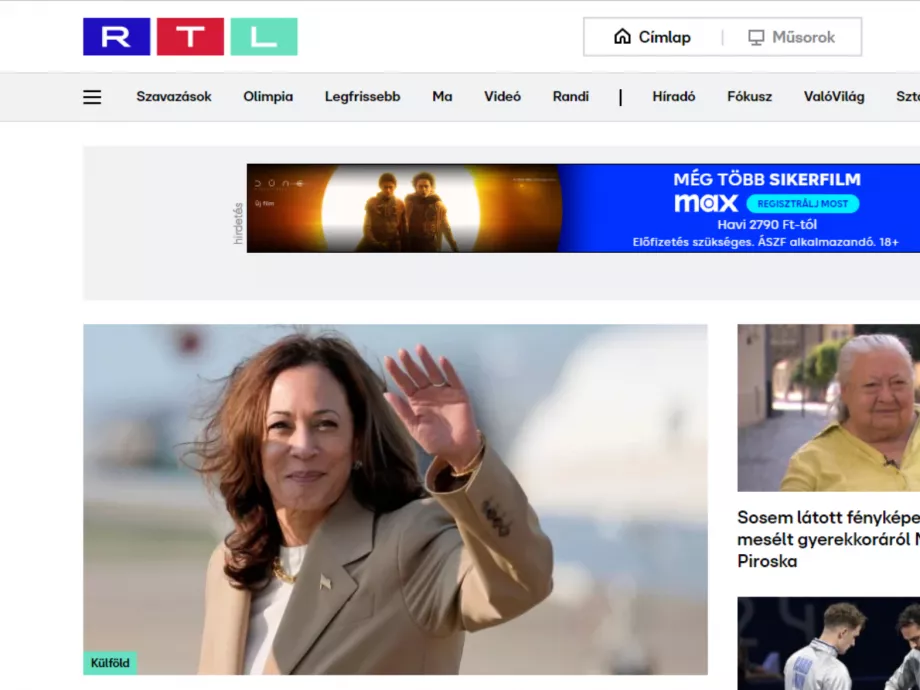Click the 'MÉG TÖBB SIKERFILM' ad text
This screenshot has width=920, height=690.
pos(767,179)
